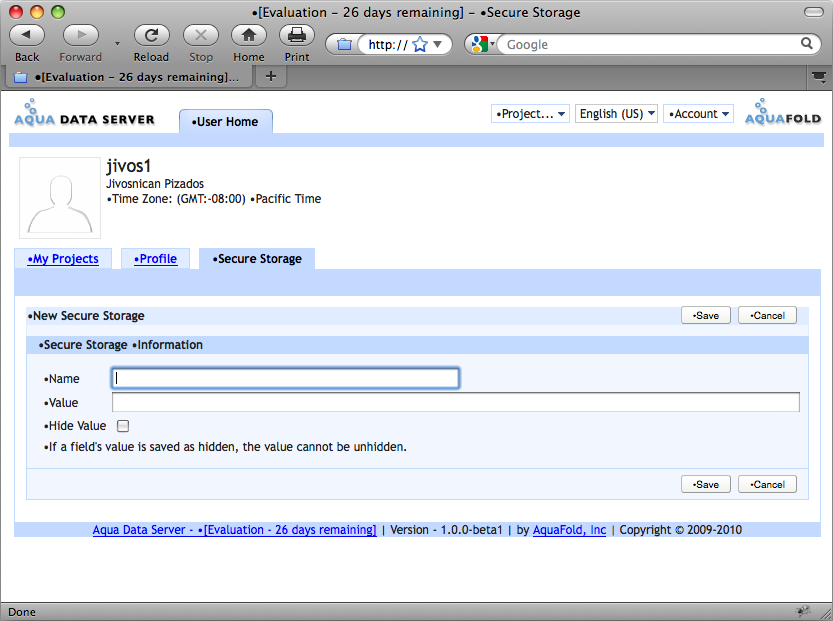Click the top Save button
This screenshot has height=621, width=833.
coord(706,316)
